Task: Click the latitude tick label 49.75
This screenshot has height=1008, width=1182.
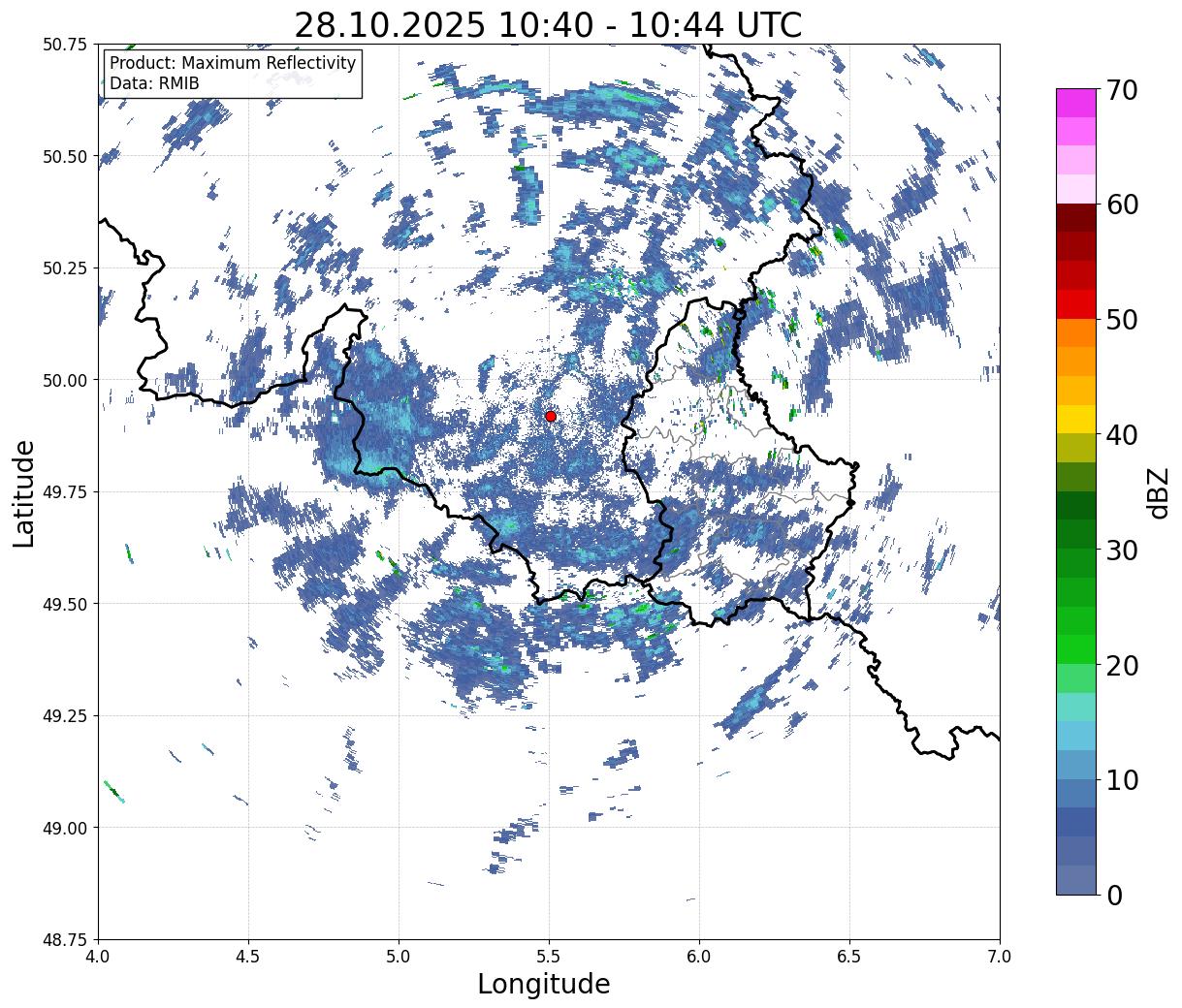Action: (65, 492)
